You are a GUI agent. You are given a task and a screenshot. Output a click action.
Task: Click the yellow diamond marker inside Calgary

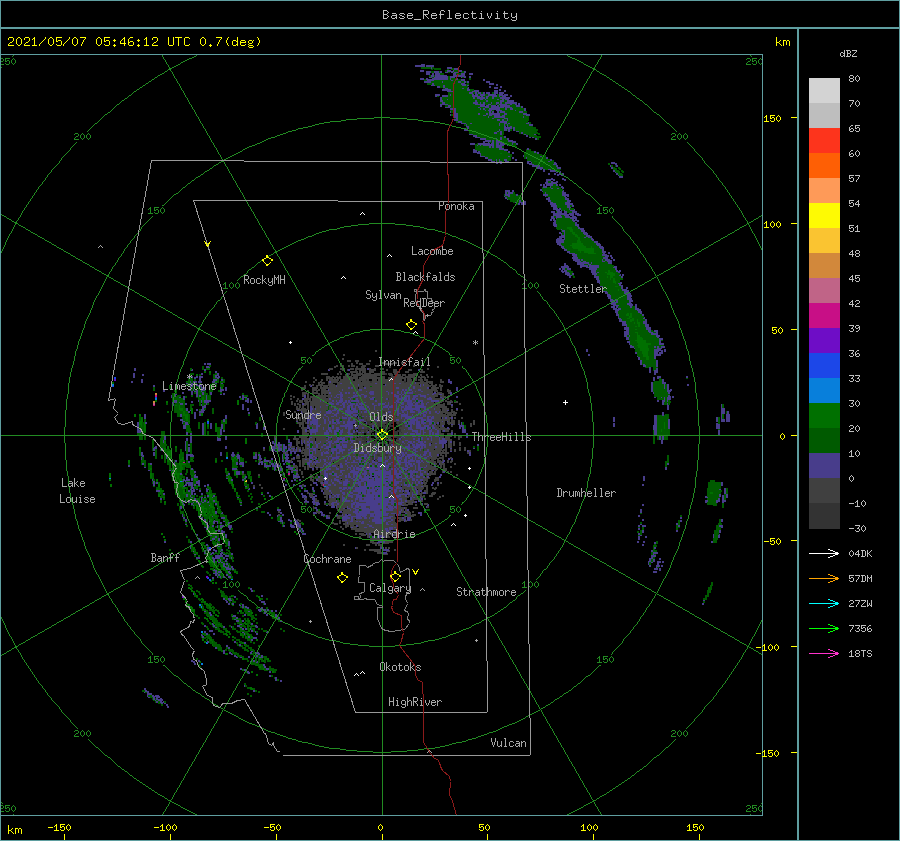[395, 576]
